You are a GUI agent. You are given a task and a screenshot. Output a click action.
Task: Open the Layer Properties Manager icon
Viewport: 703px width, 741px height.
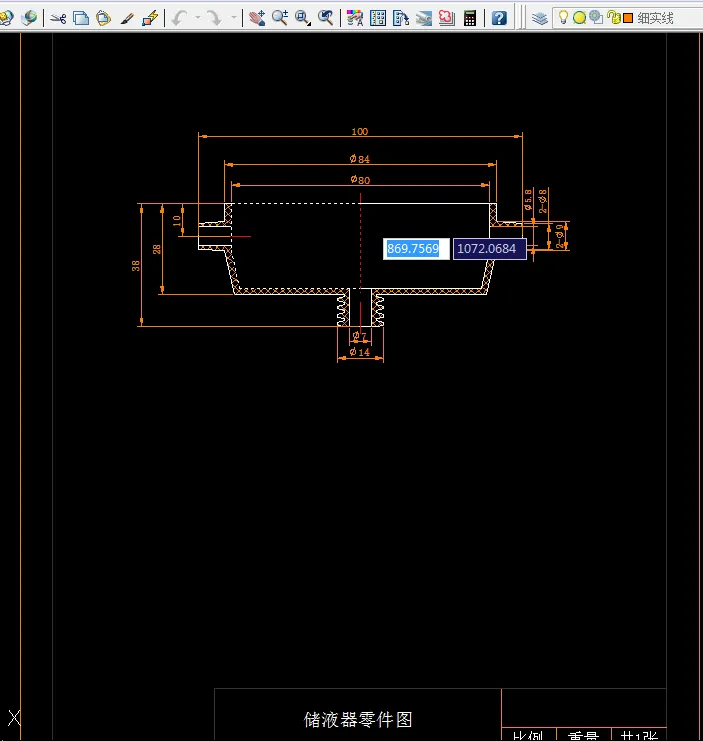coord(540,18)
